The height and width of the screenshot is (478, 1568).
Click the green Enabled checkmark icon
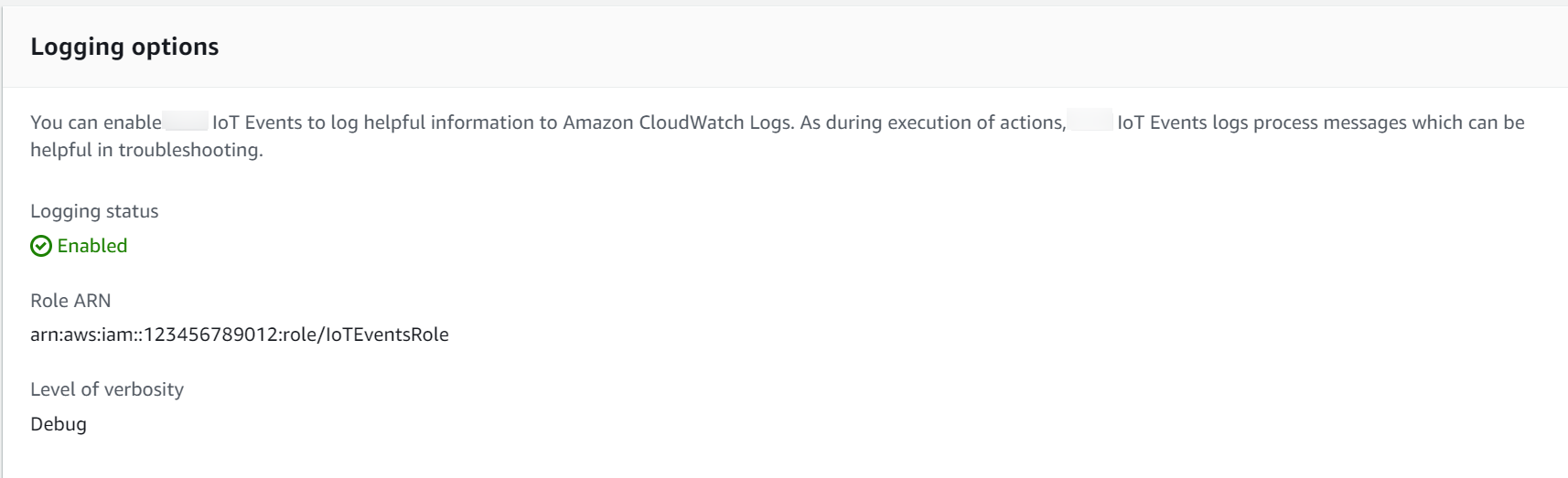pyautogui.click(x=41, y=246)
